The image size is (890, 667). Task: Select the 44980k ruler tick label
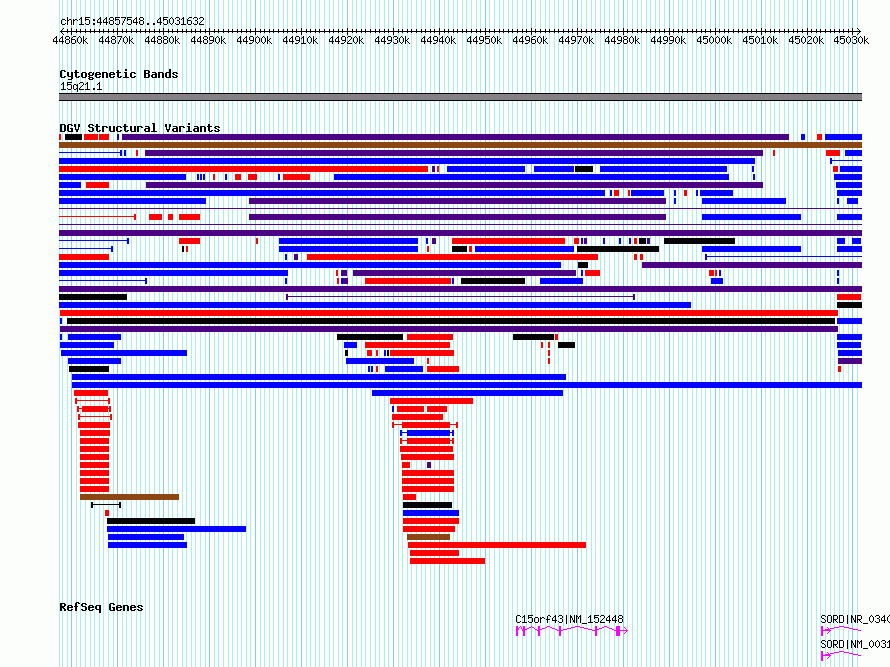622,40
